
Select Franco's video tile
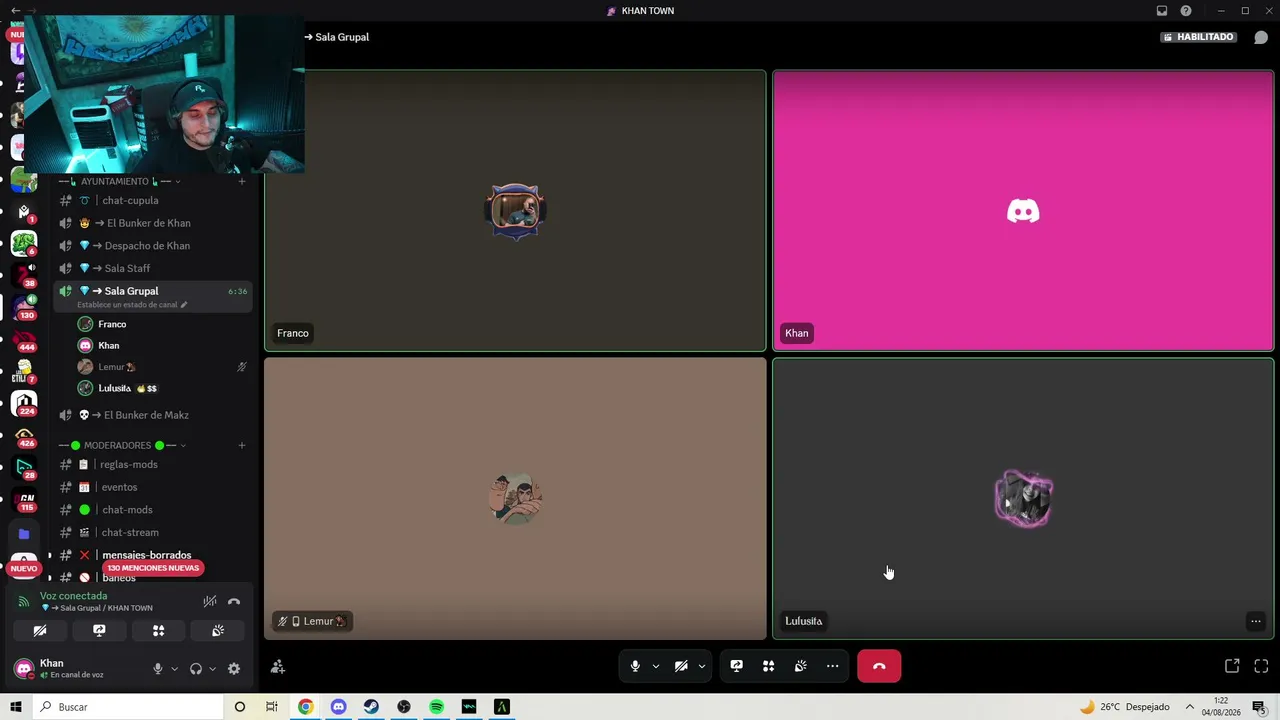pos(515,211)
